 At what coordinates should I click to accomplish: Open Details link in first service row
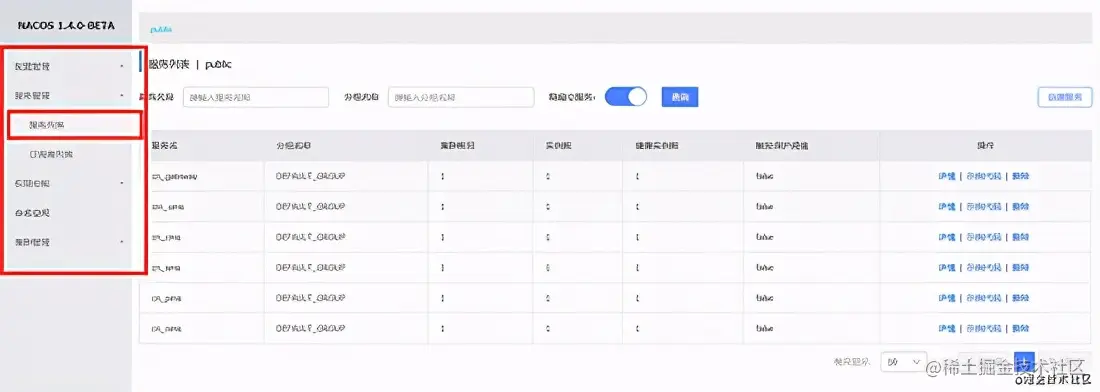947,177
